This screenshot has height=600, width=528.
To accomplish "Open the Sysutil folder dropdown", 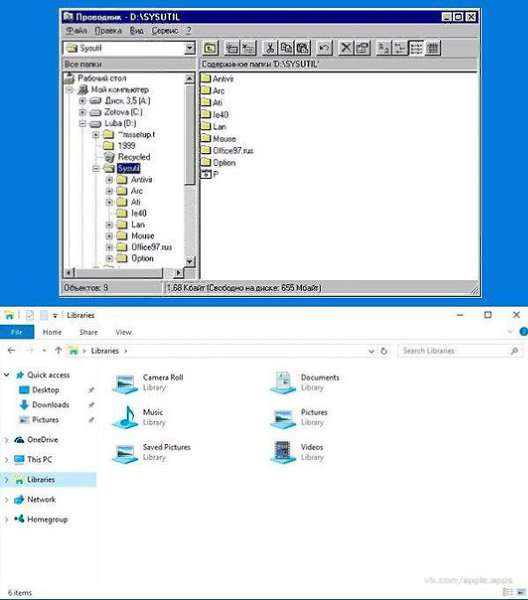I will point(189,48).
